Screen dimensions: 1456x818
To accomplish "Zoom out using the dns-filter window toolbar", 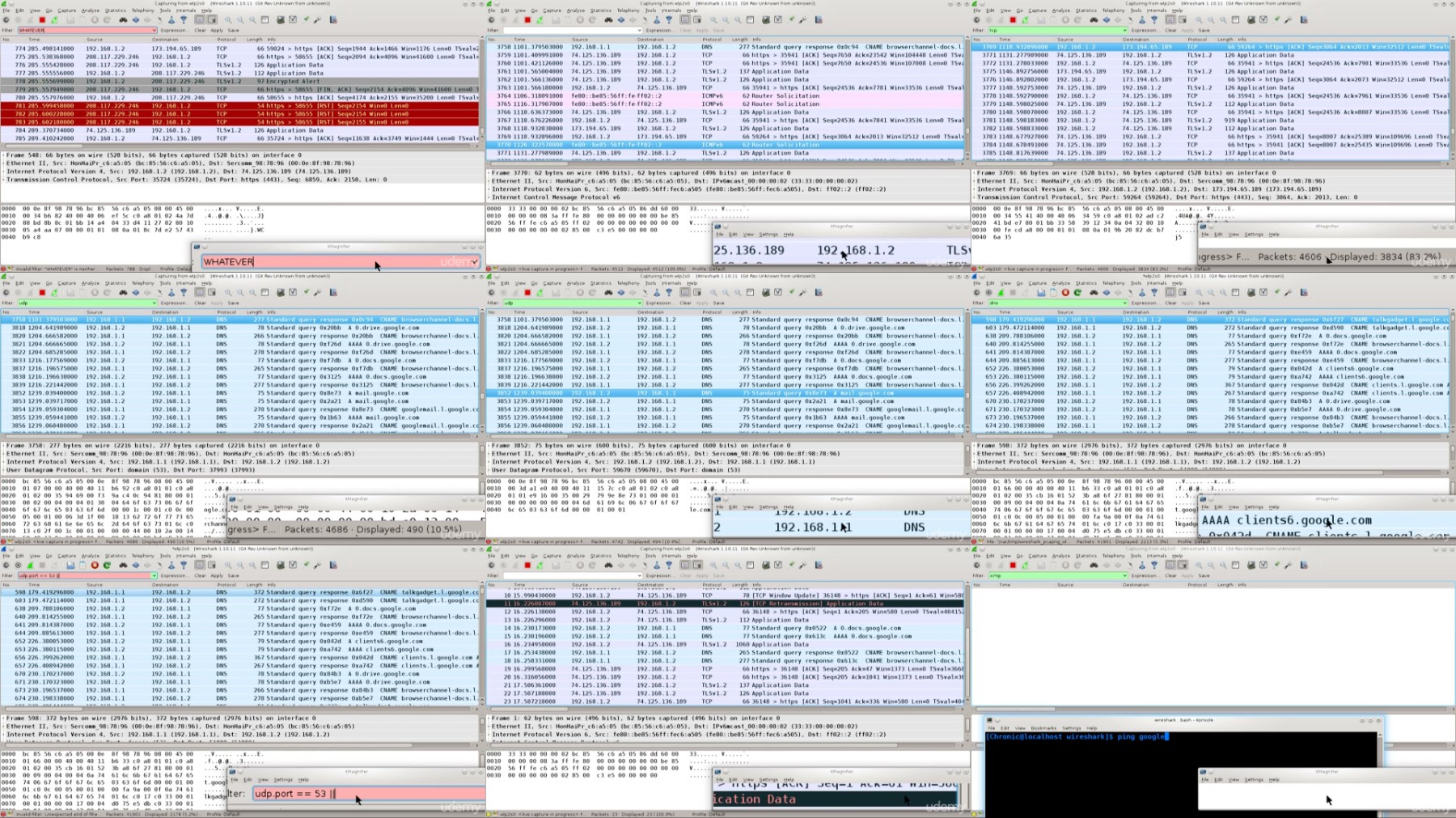I will pyautogui.click(x=1211, y=293).
